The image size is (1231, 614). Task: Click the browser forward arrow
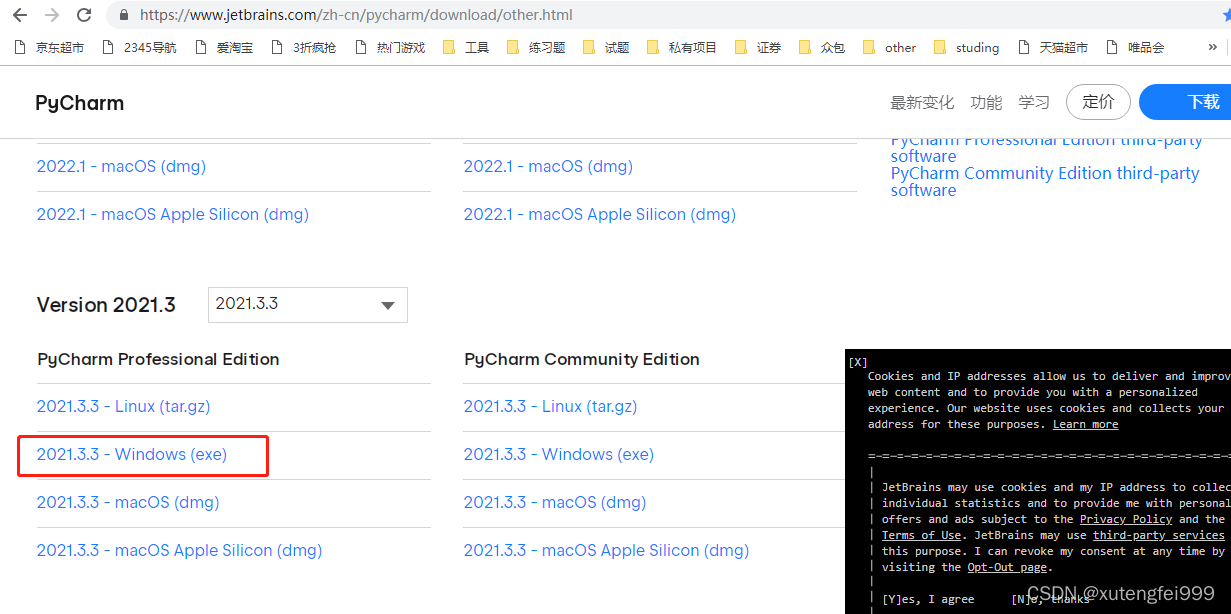tap(52, 15)
